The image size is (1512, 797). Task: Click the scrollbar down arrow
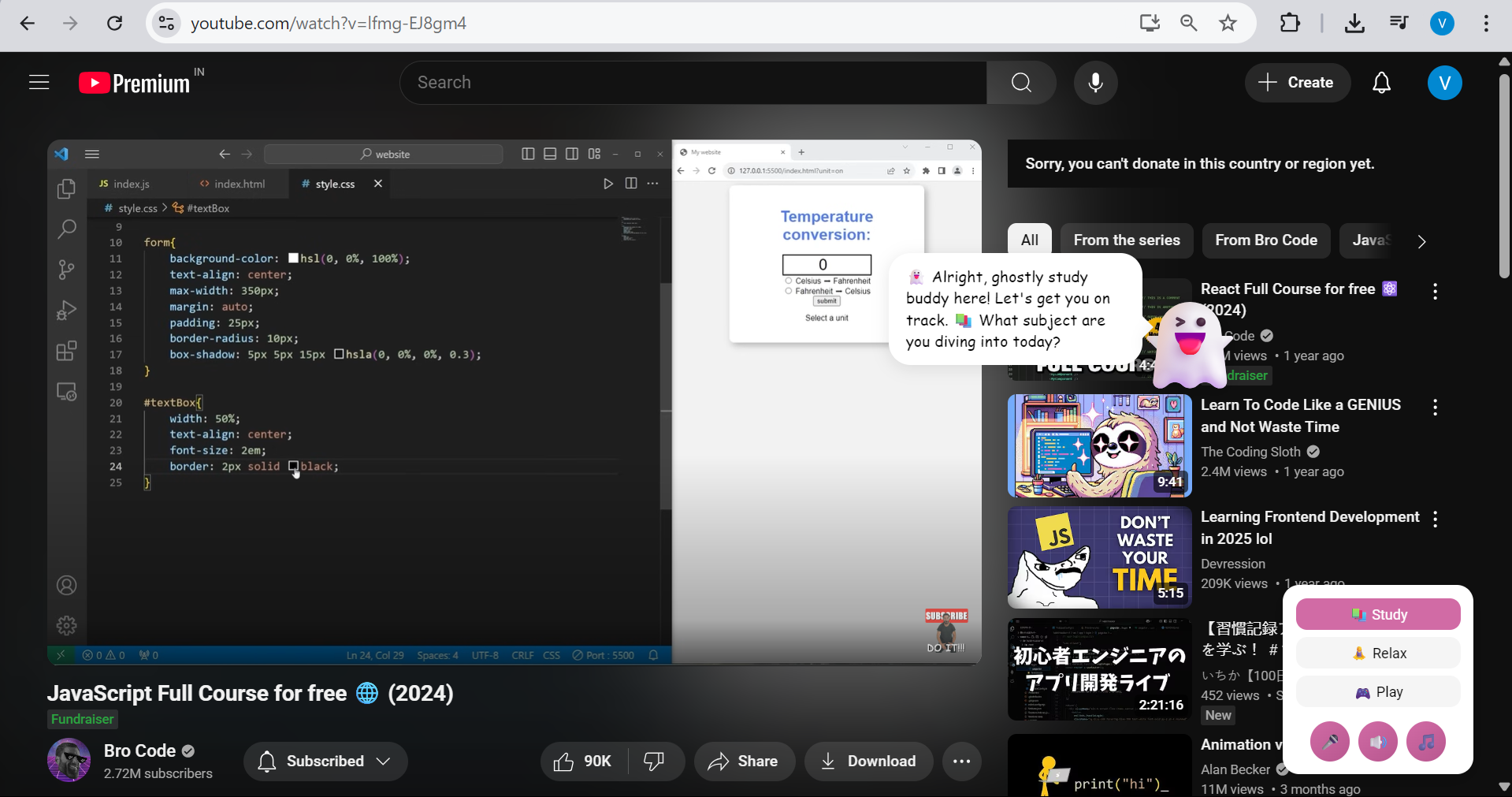tap(1504, 787)
